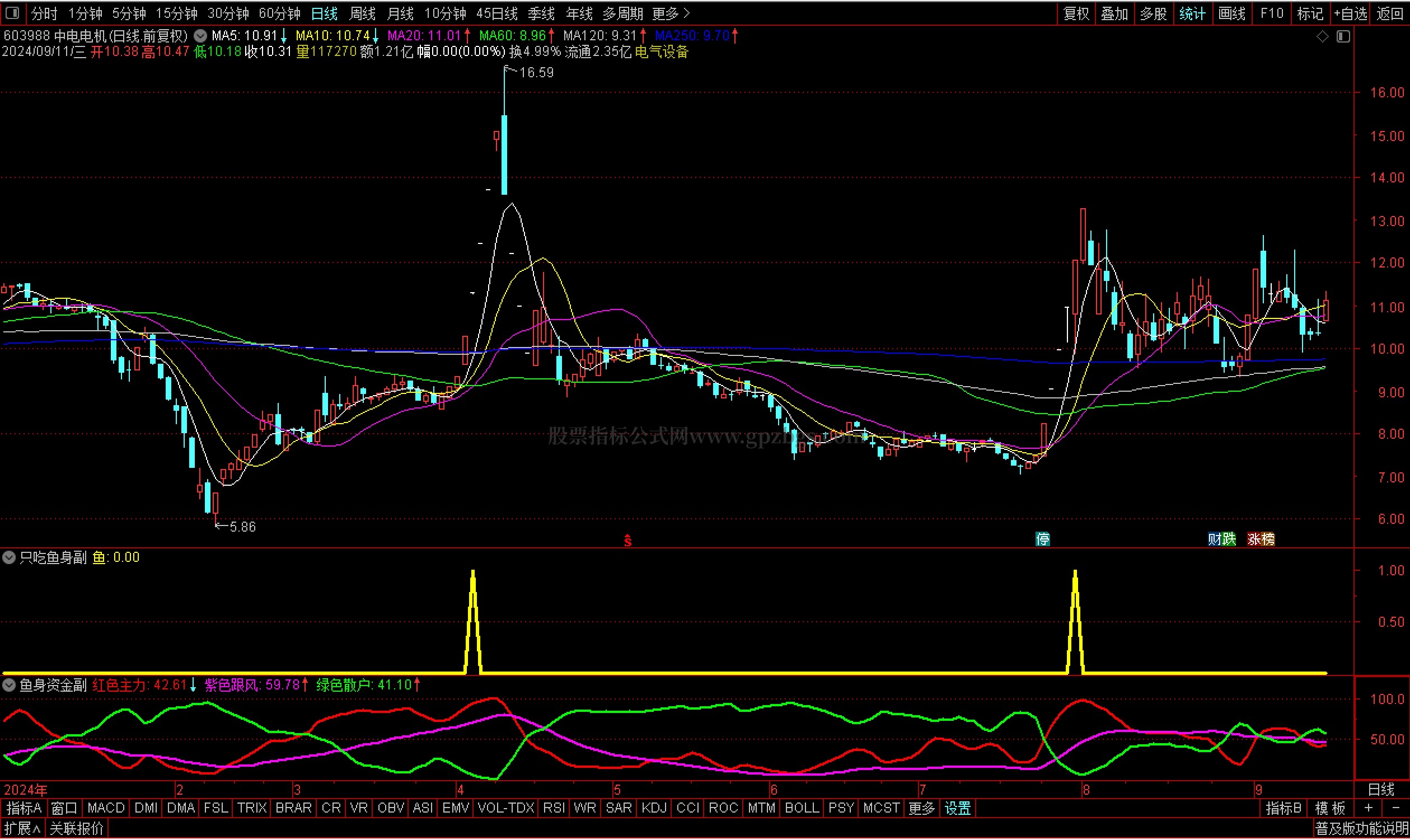Select the RSI indicator
This screenshot has width=1410, height=840.
(x=554, y=809)
